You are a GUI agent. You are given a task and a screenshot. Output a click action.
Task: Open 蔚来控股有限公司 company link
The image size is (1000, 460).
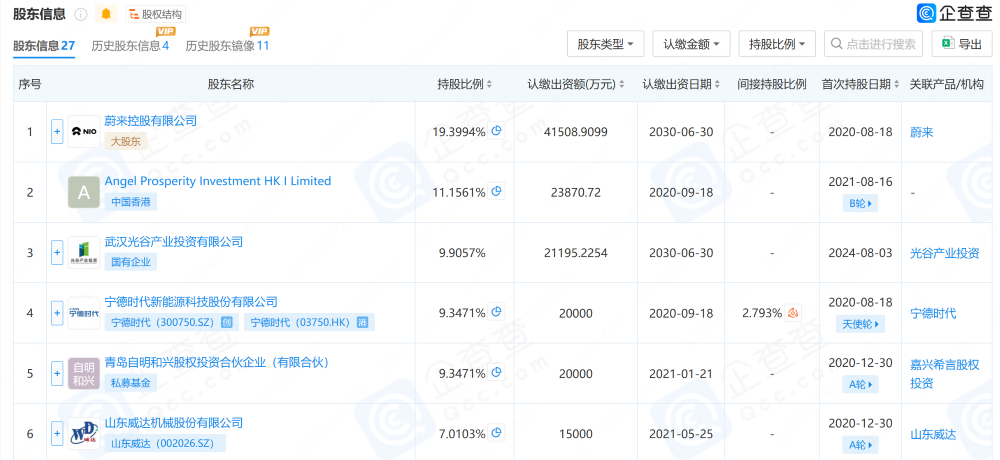151,121
